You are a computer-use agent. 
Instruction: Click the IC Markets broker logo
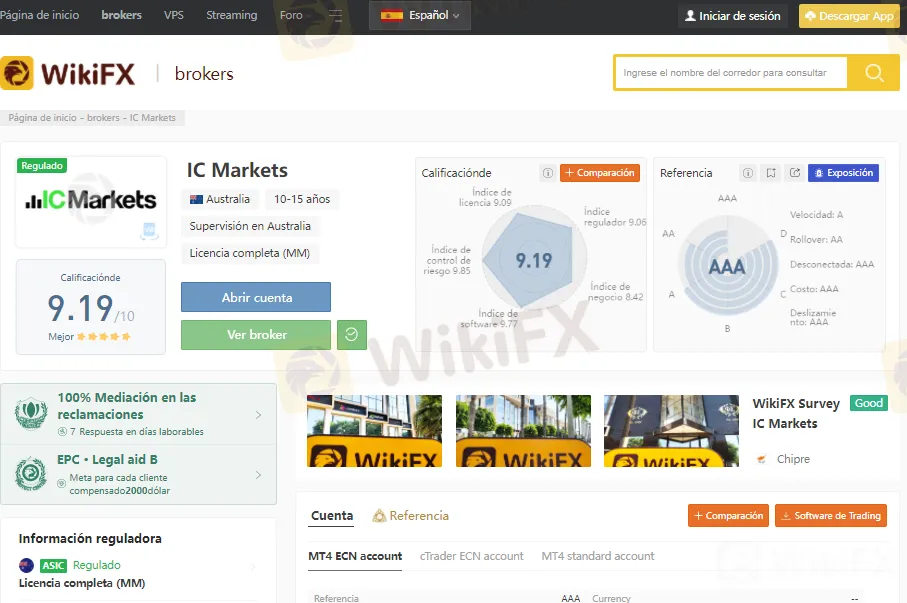coord(91,201)
